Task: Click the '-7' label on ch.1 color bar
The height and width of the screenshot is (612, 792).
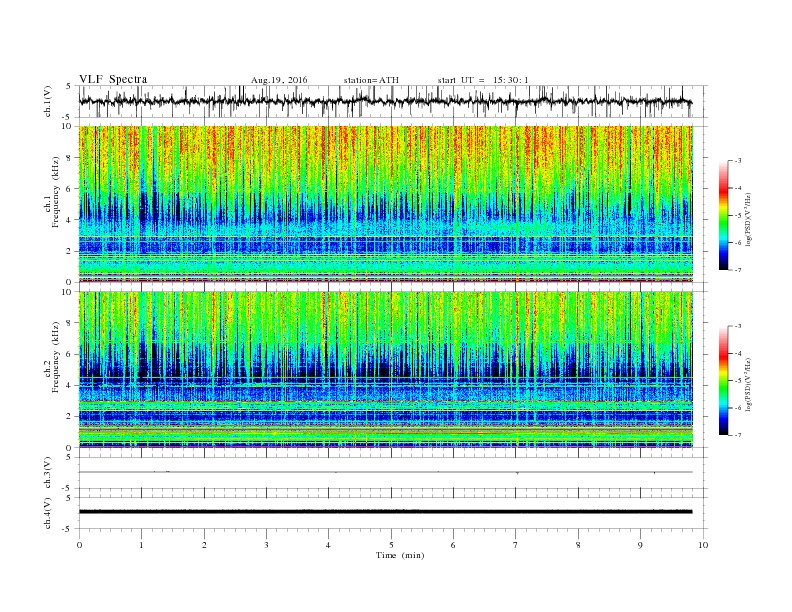Action: tap(738, 270)
